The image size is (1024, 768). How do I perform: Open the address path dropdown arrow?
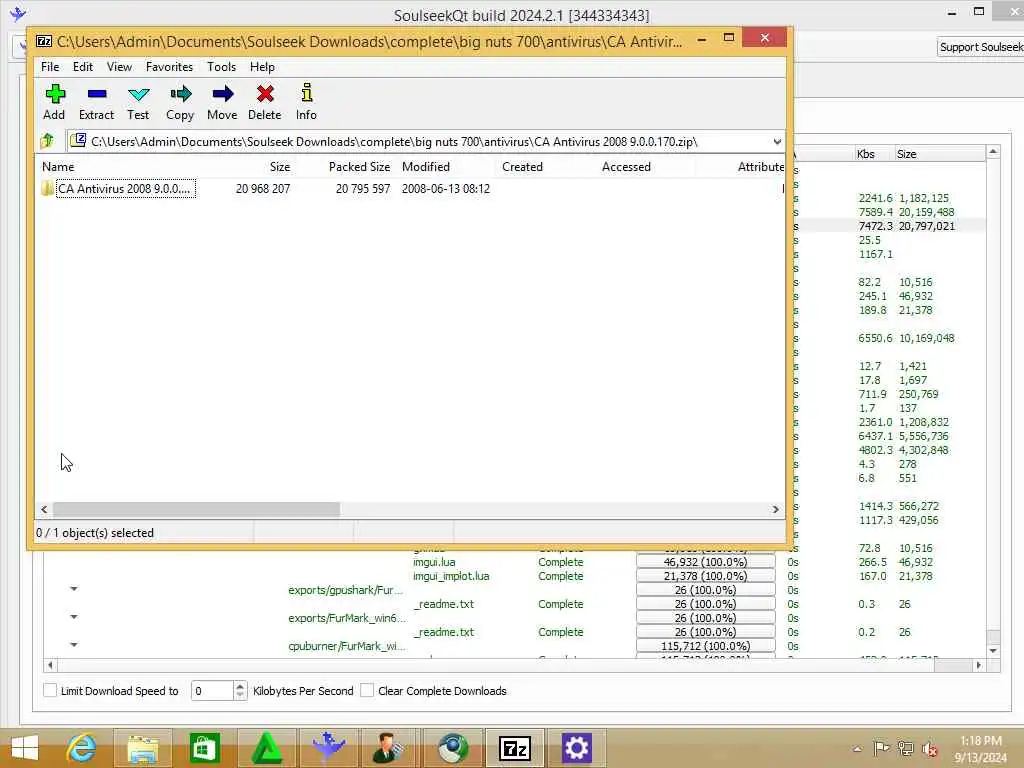click(x=776, y=142)
